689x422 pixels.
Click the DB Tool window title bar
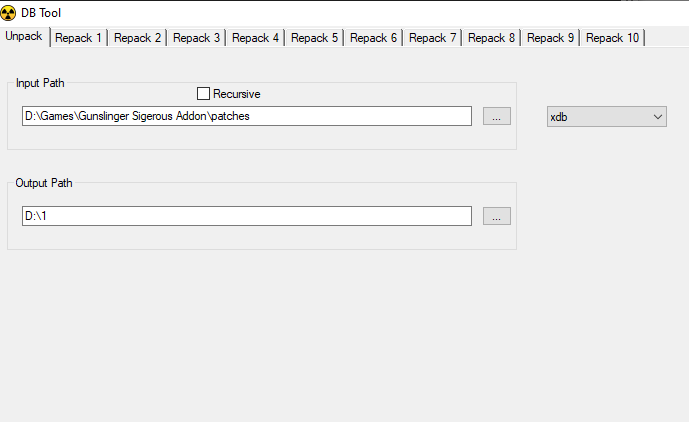pos(300,13)
